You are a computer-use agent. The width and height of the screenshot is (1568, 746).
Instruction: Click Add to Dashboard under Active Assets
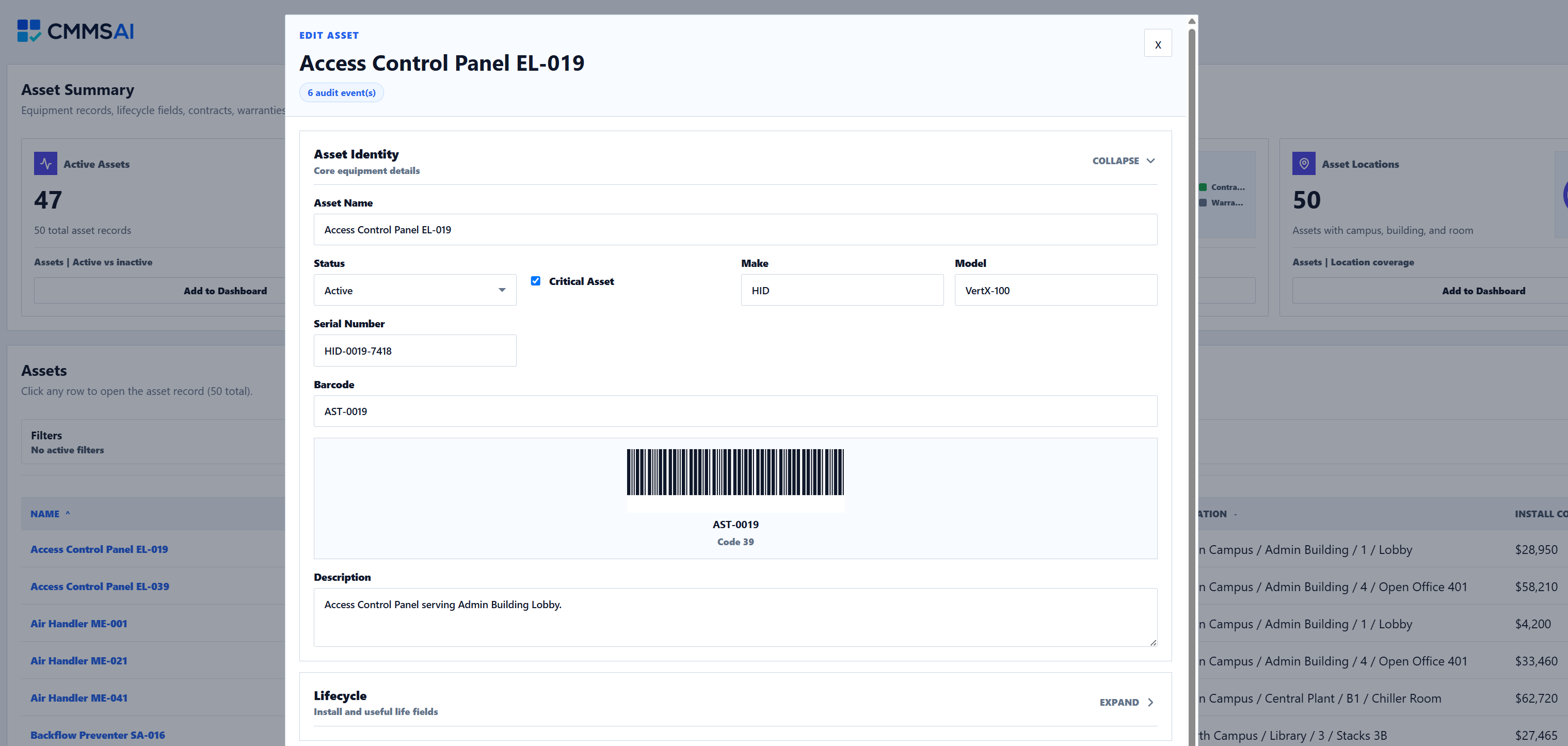pyautogui.click(x=225, y=291)
